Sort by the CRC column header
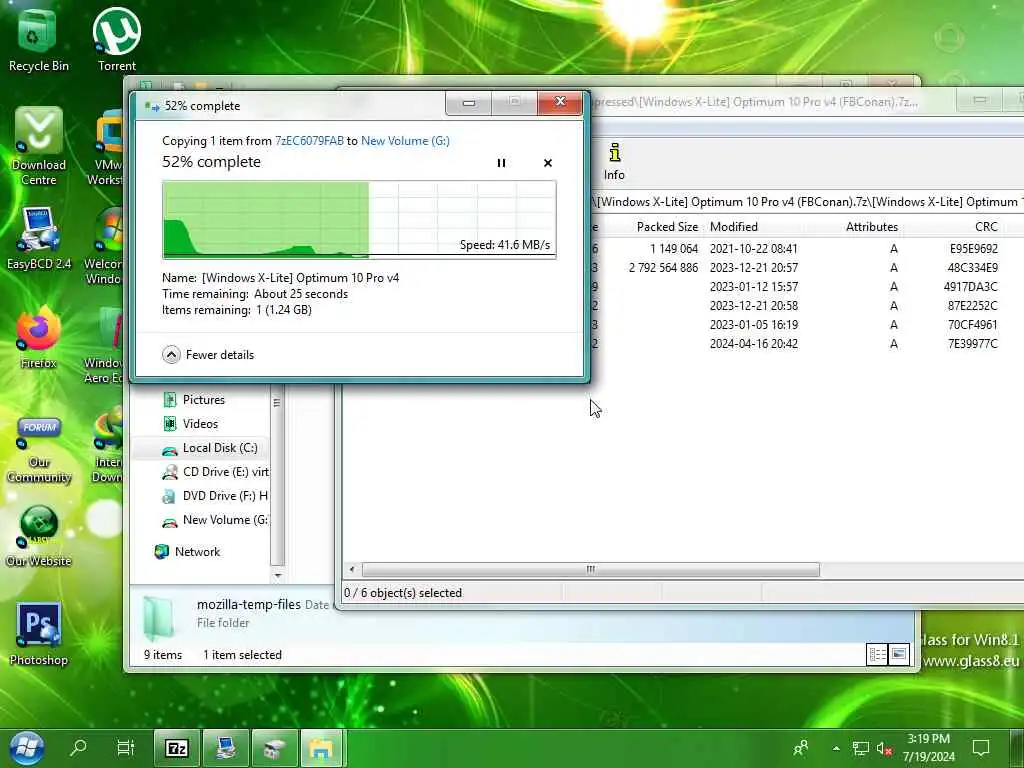The width and height of the screenshot is (1024, 768). click(x=985, y=227)
